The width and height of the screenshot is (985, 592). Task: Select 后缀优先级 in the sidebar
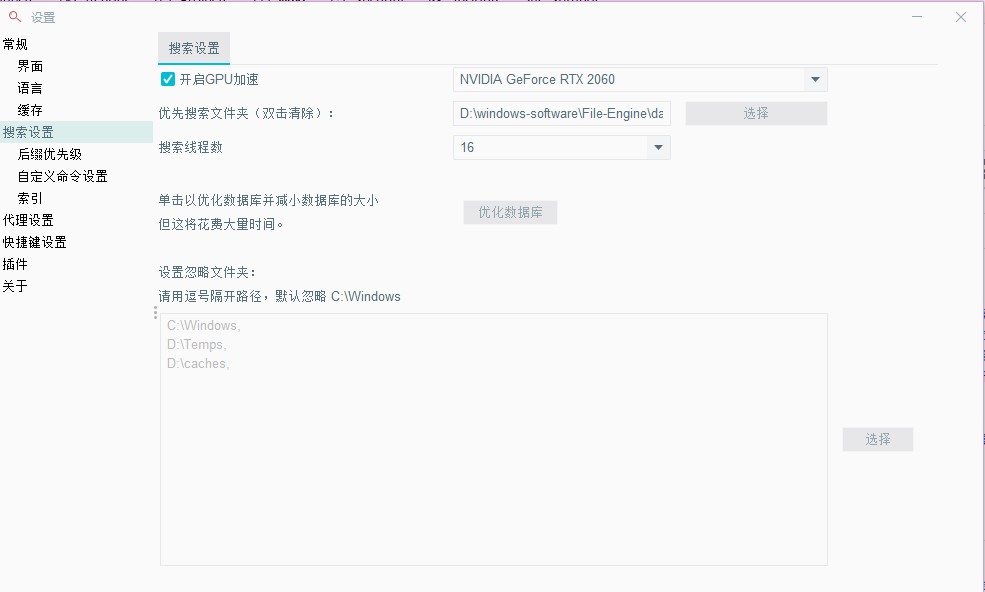click(x=50, y=154)
